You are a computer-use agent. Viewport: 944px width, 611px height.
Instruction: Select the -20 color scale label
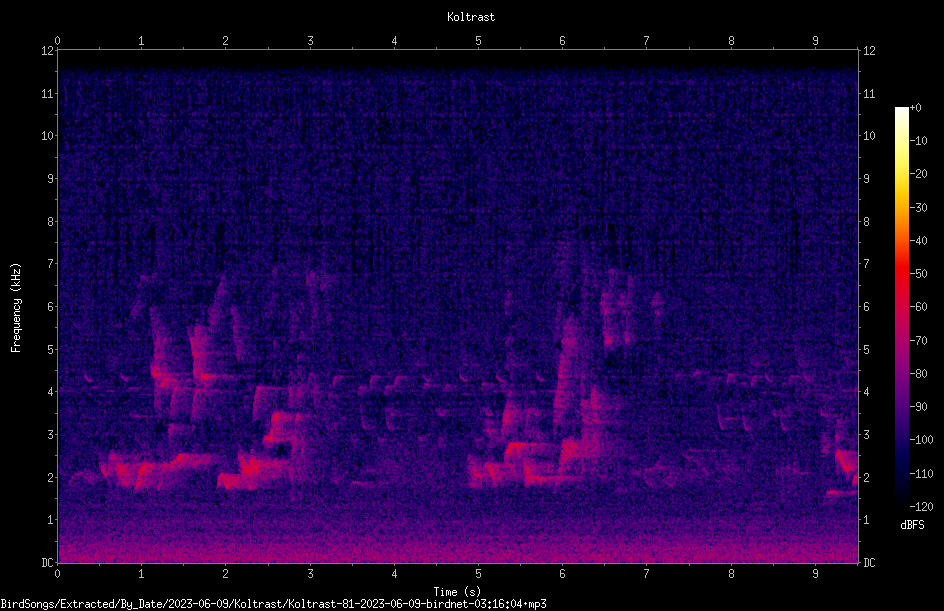coord(919,174)
